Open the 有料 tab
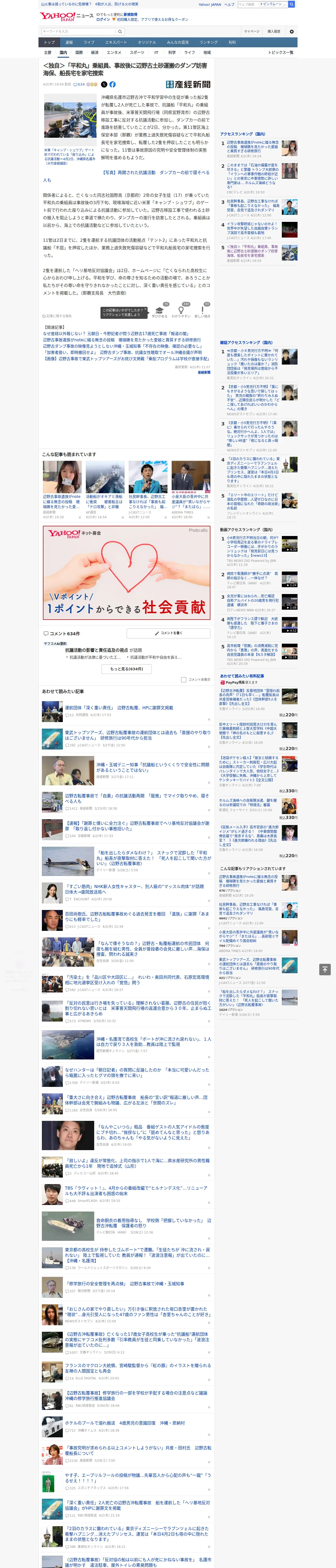 tap(232, 43)
